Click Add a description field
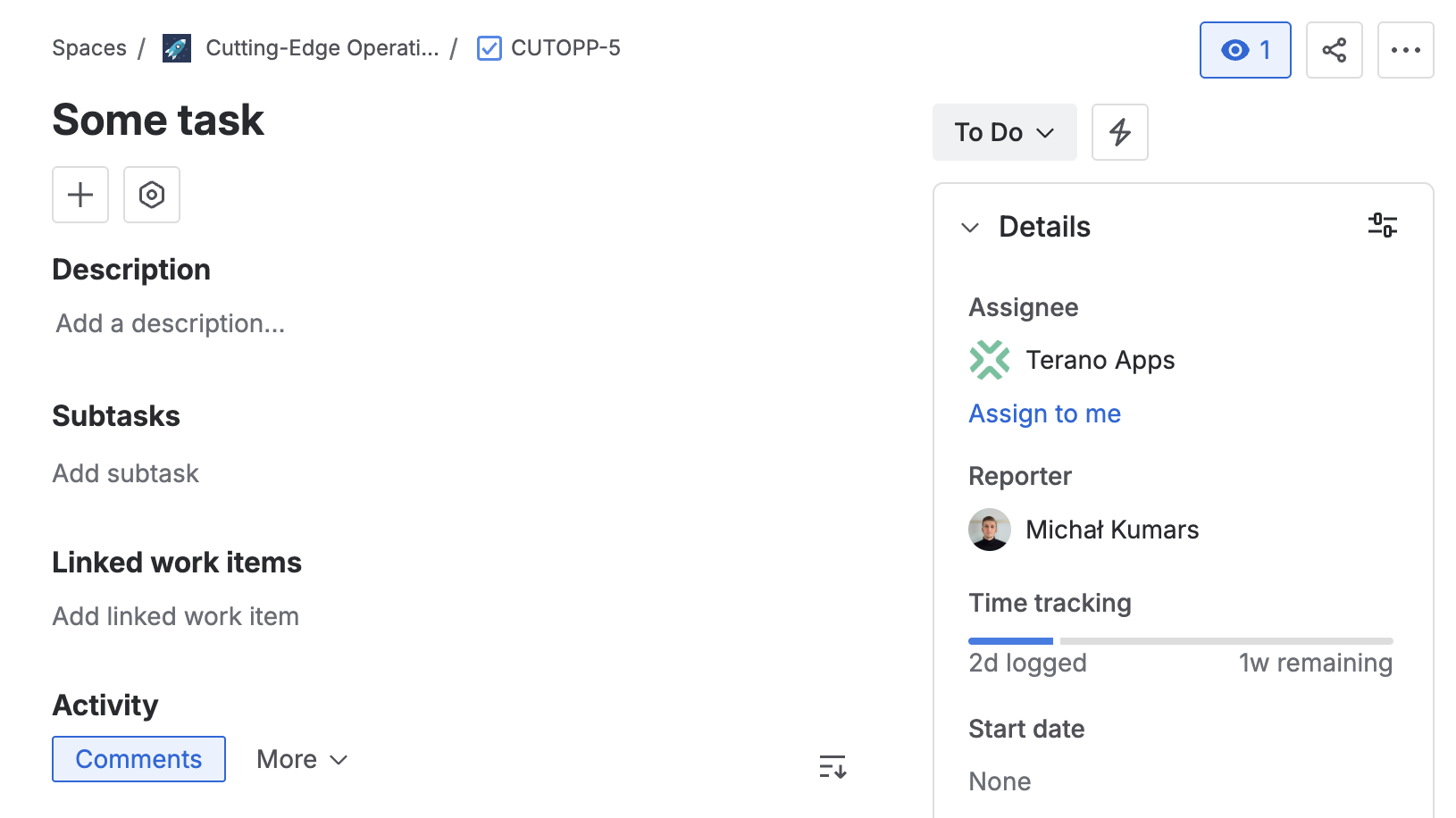Viewport: 1456px width, 818px height. point(170,323)
